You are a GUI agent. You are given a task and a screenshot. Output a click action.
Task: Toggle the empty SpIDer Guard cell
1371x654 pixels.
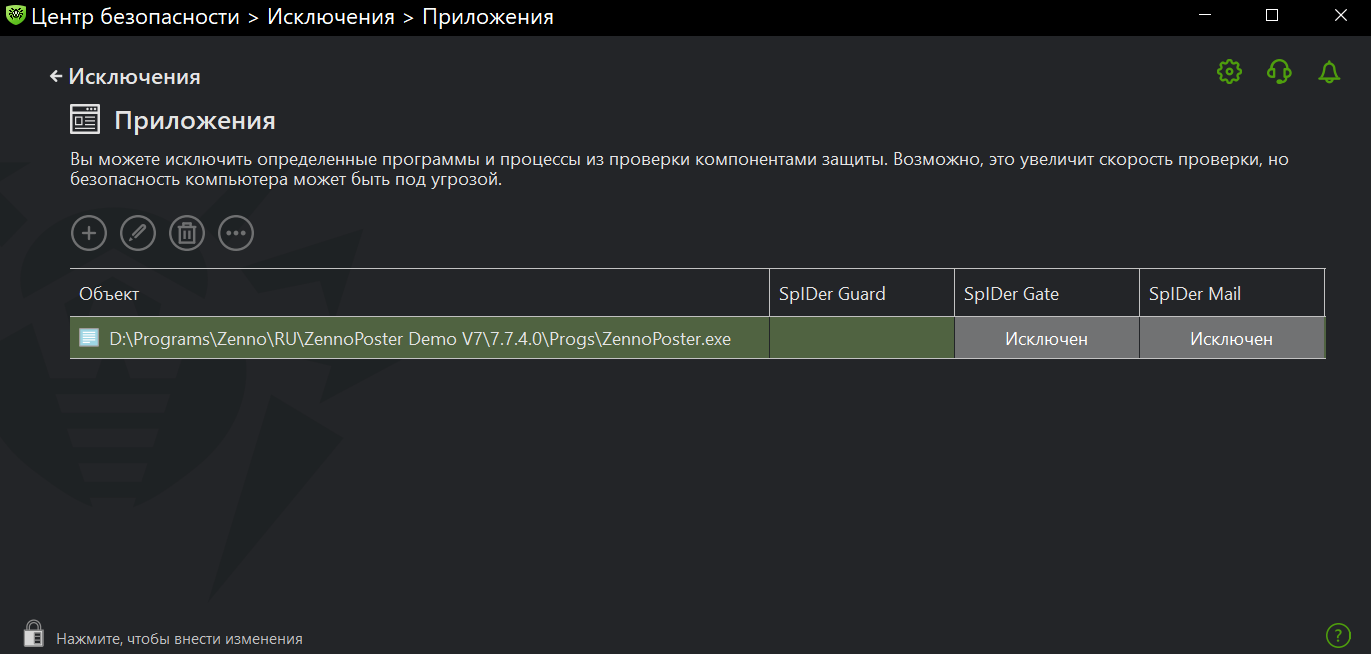coord(861,339)
